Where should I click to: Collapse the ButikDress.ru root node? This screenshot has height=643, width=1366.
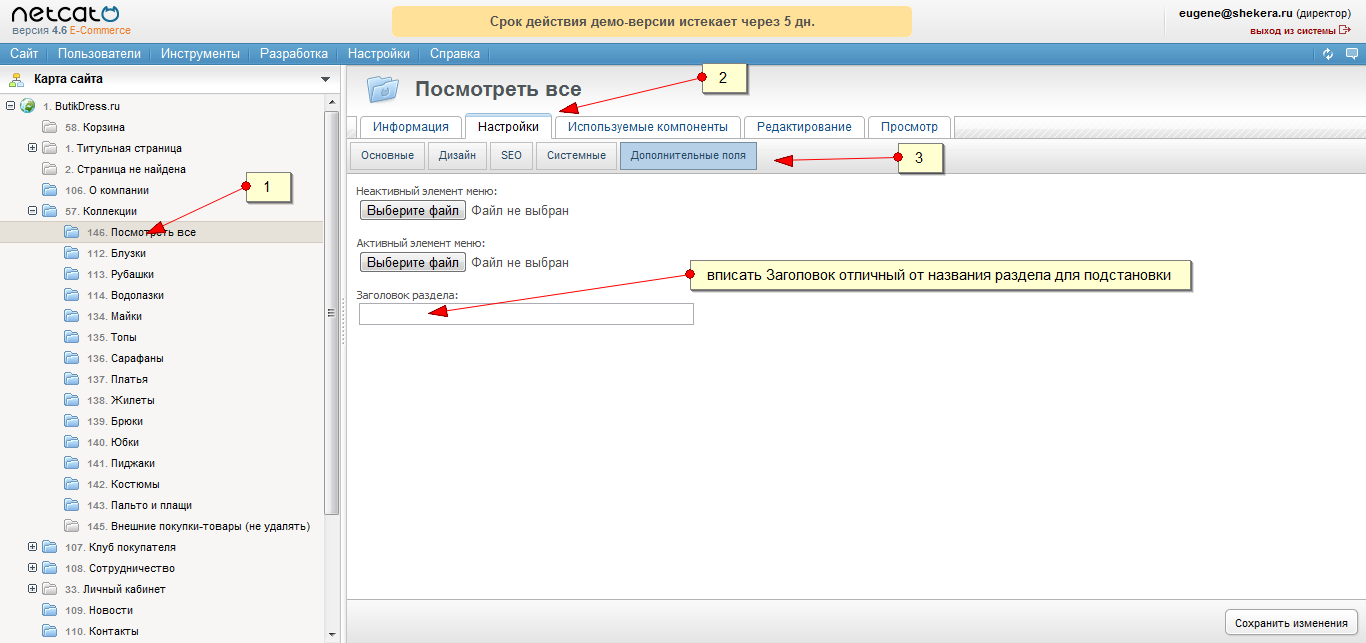[x=11, y=106]
